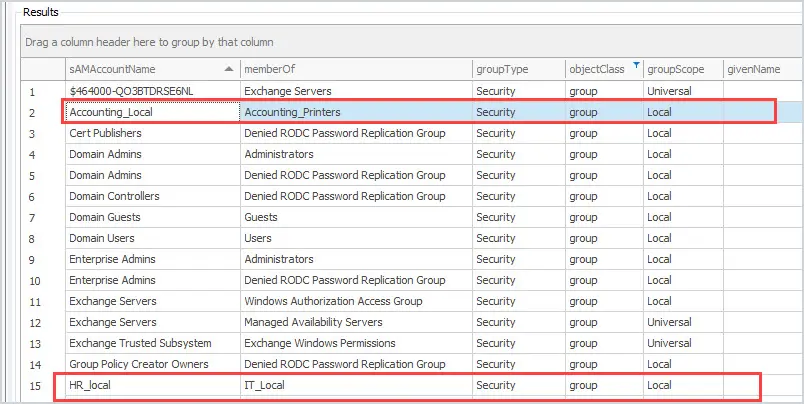The width and height of the screenshot is (804, 404).
Task: Click the Guests memberOf cell
Action: [x=356, y=217]
